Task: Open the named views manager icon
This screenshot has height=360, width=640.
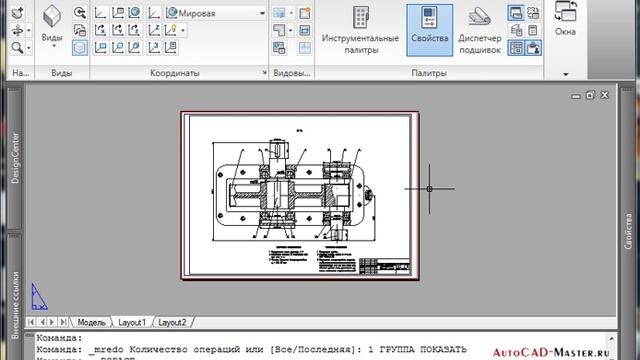Action: [80, 30]
